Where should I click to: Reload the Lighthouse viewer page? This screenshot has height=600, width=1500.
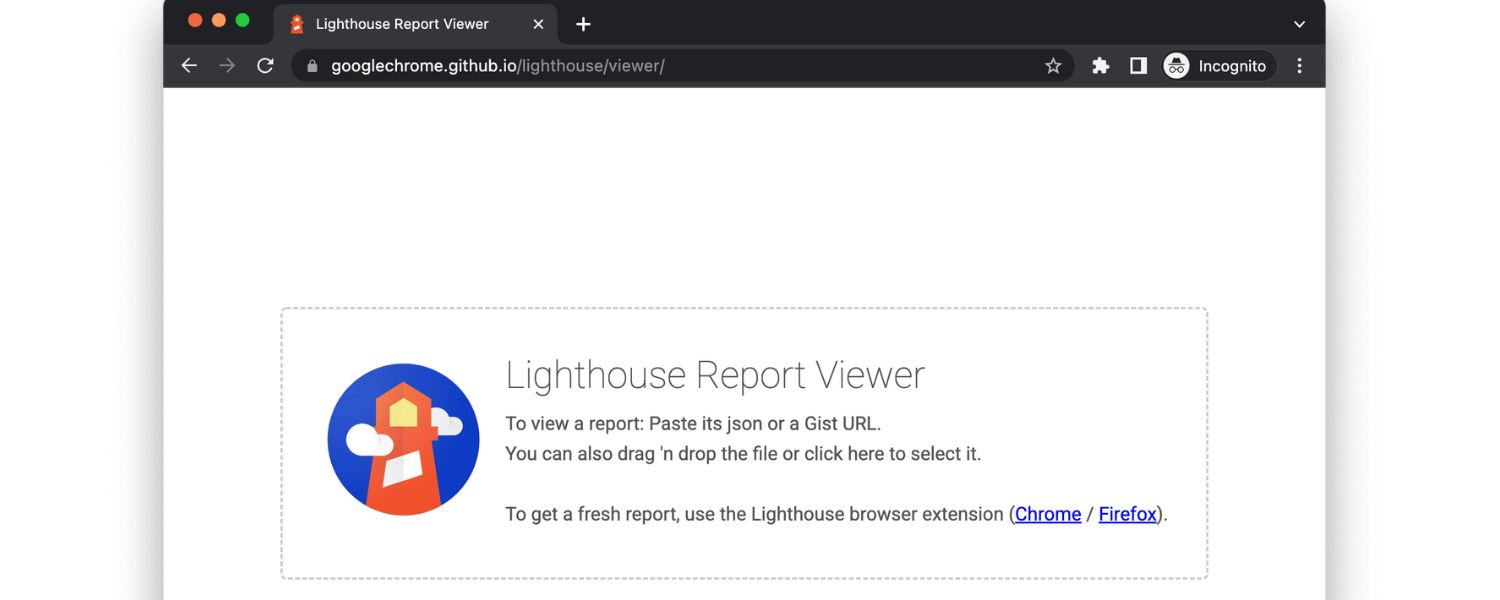(x=265, y=65)
